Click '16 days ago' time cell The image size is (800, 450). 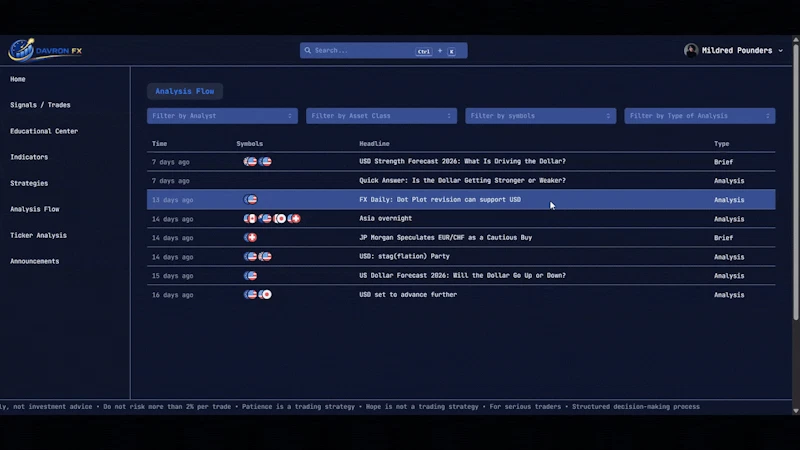(x=172, y=295)
